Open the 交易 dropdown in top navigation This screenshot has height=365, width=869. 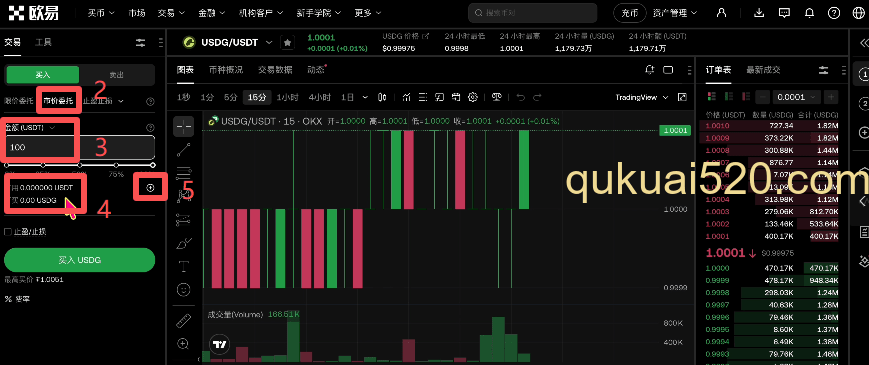pyautogui.click(x=171, y=13)
